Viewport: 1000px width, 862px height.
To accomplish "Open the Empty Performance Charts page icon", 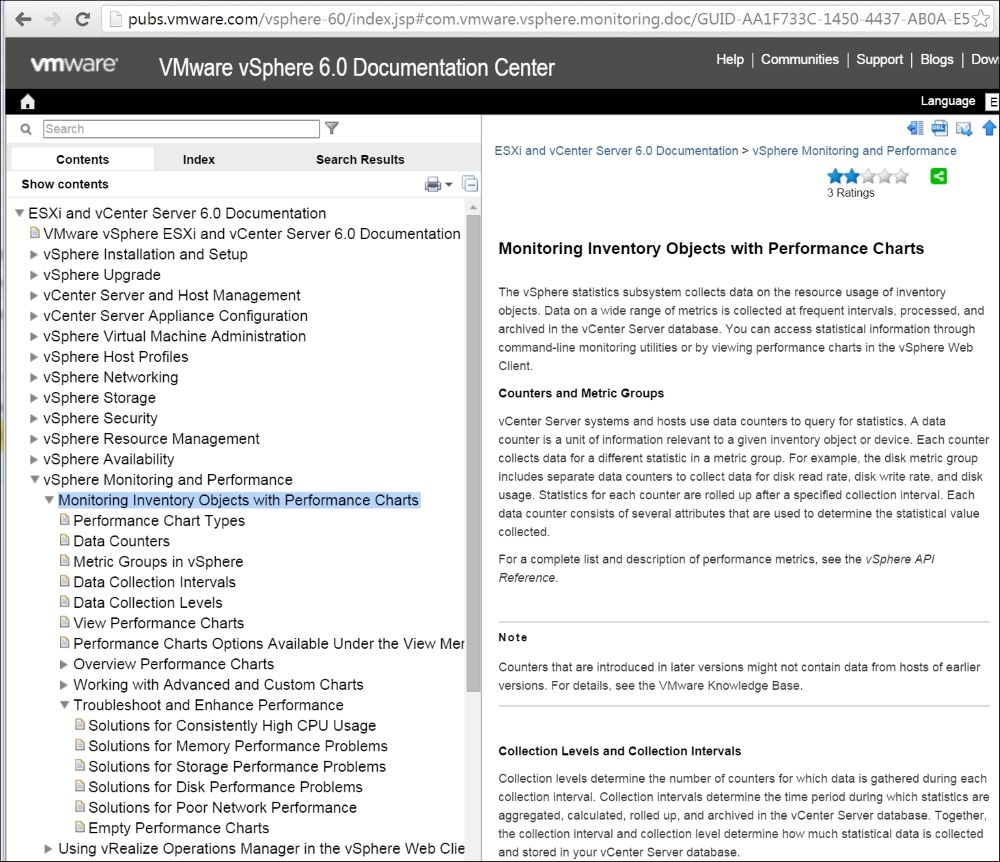I will 80,827.
